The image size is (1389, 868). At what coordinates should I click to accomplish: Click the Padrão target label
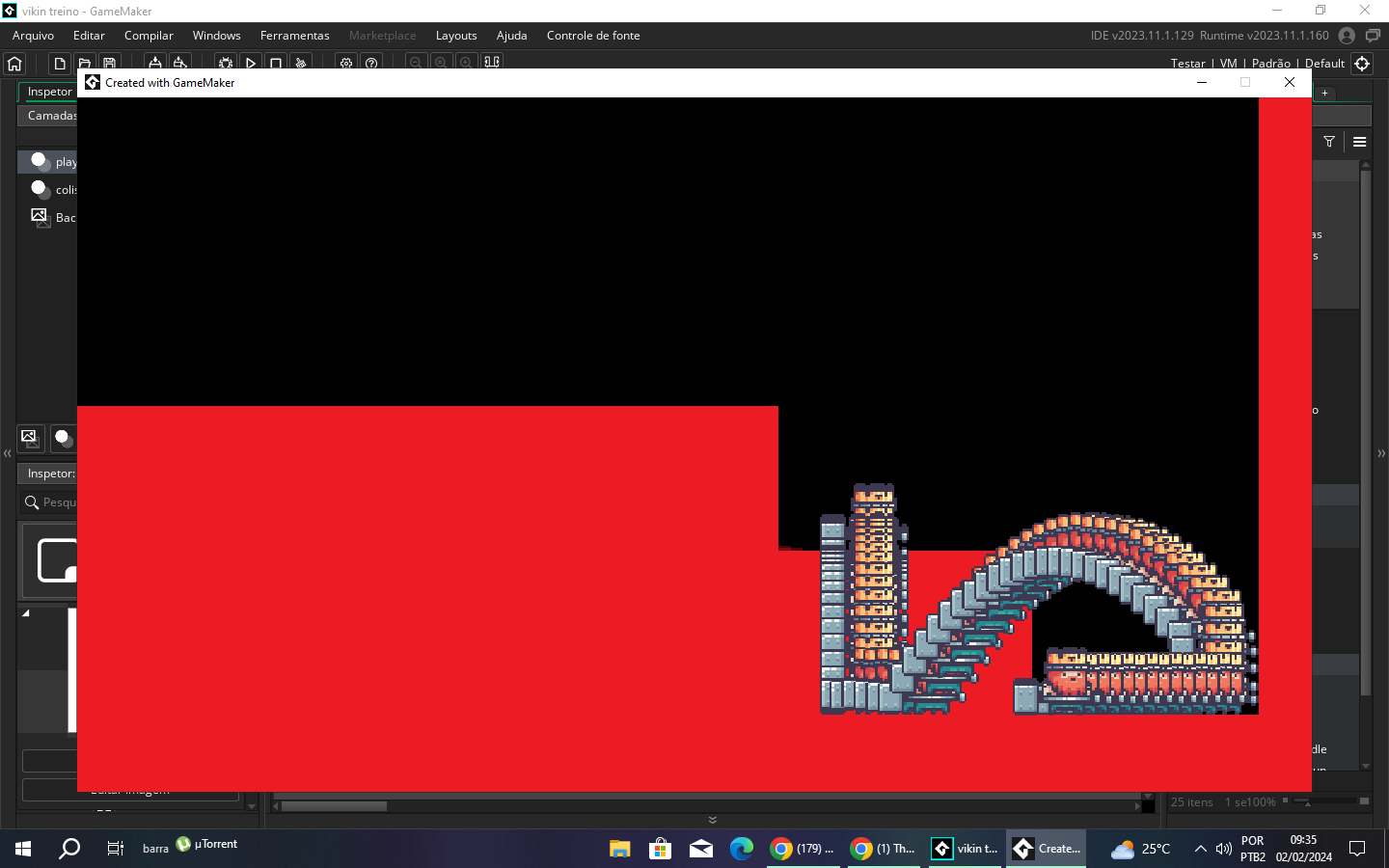pos(1270,64)
